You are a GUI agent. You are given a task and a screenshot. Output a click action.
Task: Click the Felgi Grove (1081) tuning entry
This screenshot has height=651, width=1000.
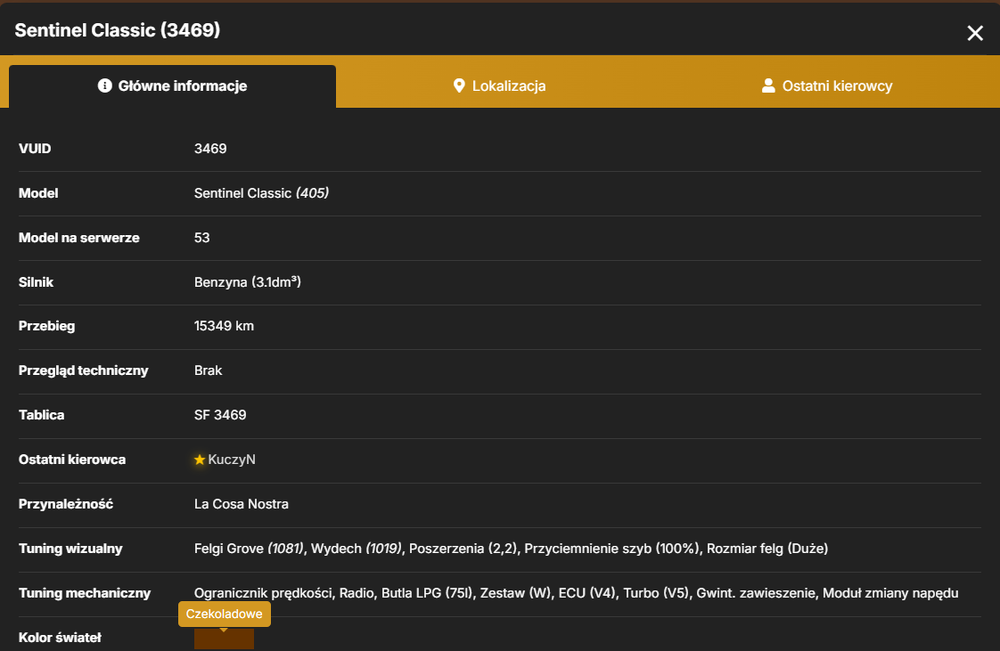click(x=249, y=548)
